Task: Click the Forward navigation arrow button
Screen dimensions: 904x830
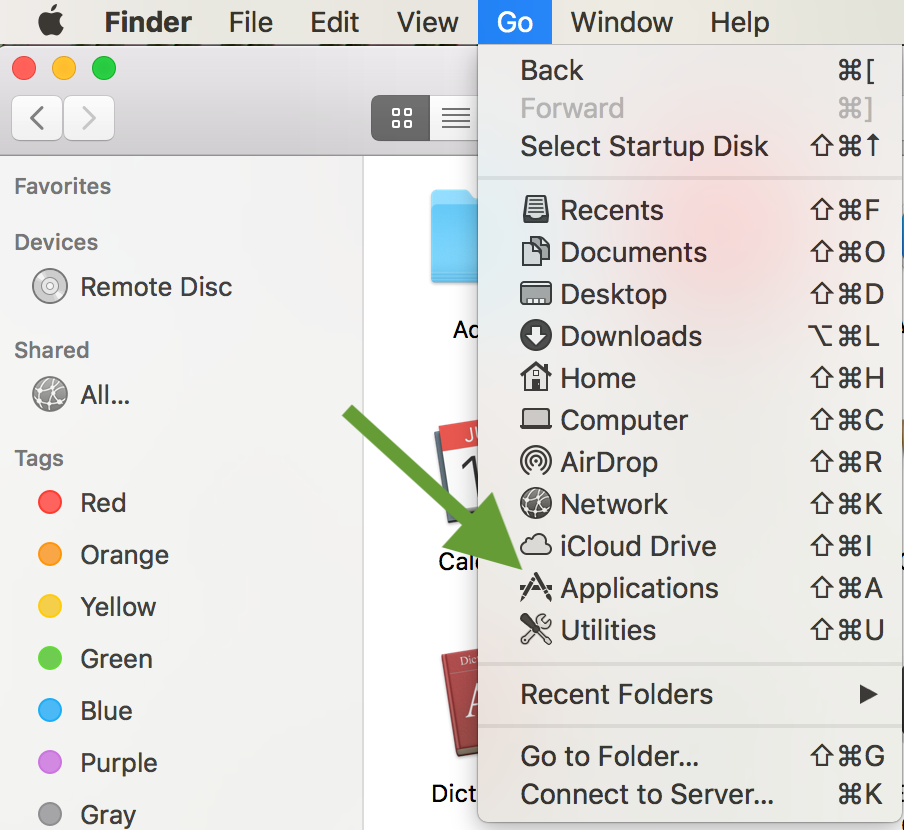Action: coord(89,119)
